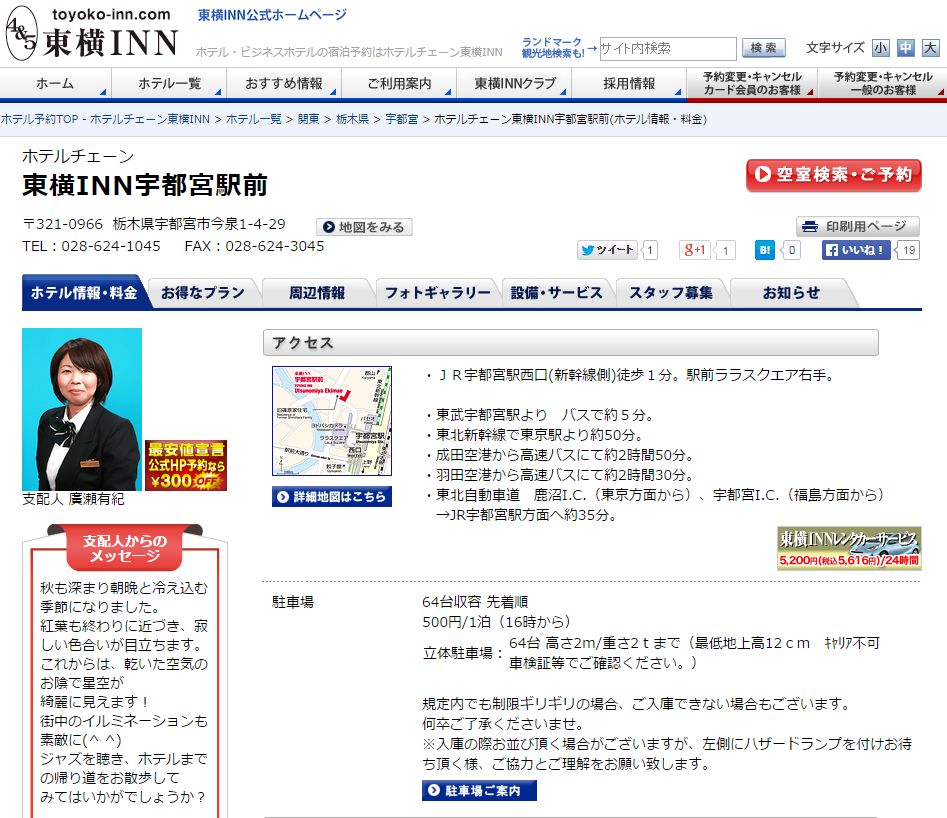Click the 宇都宮 breadcrumb link
This screenshot has height=818, width=947.
click(402, 119)
